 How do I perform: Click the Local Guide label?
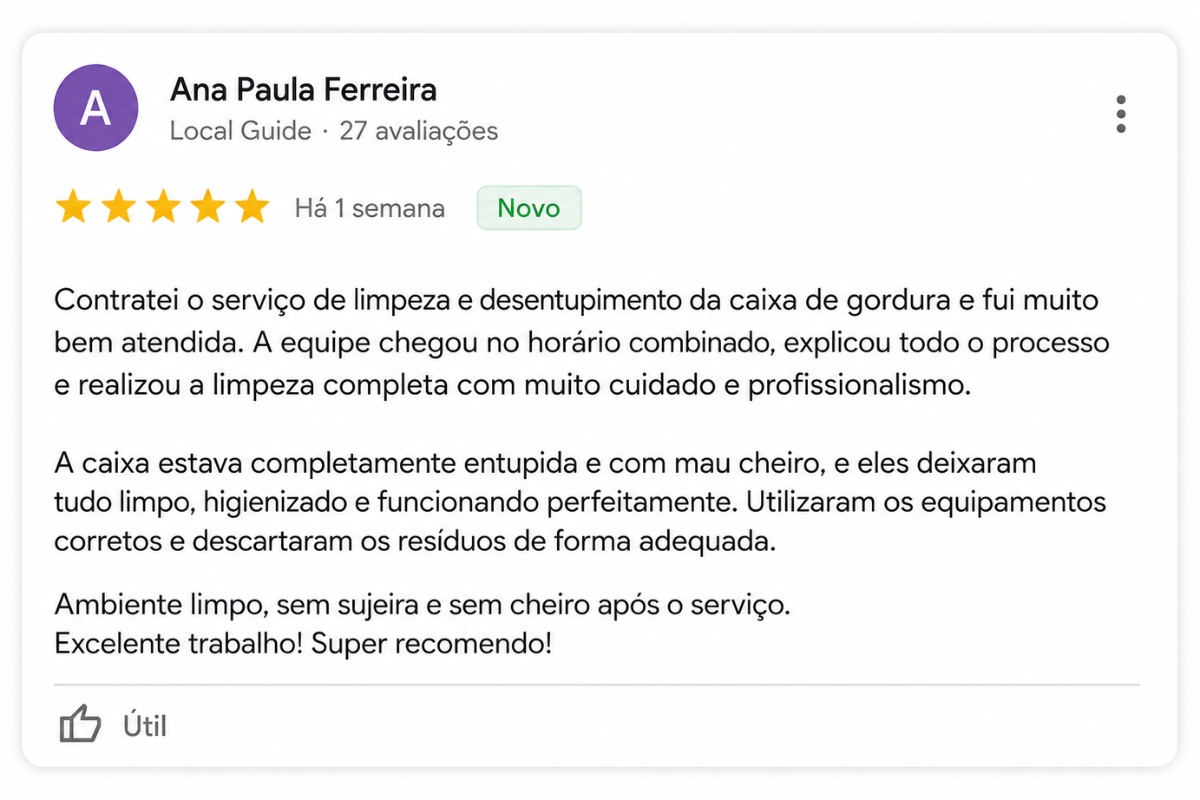240,131
